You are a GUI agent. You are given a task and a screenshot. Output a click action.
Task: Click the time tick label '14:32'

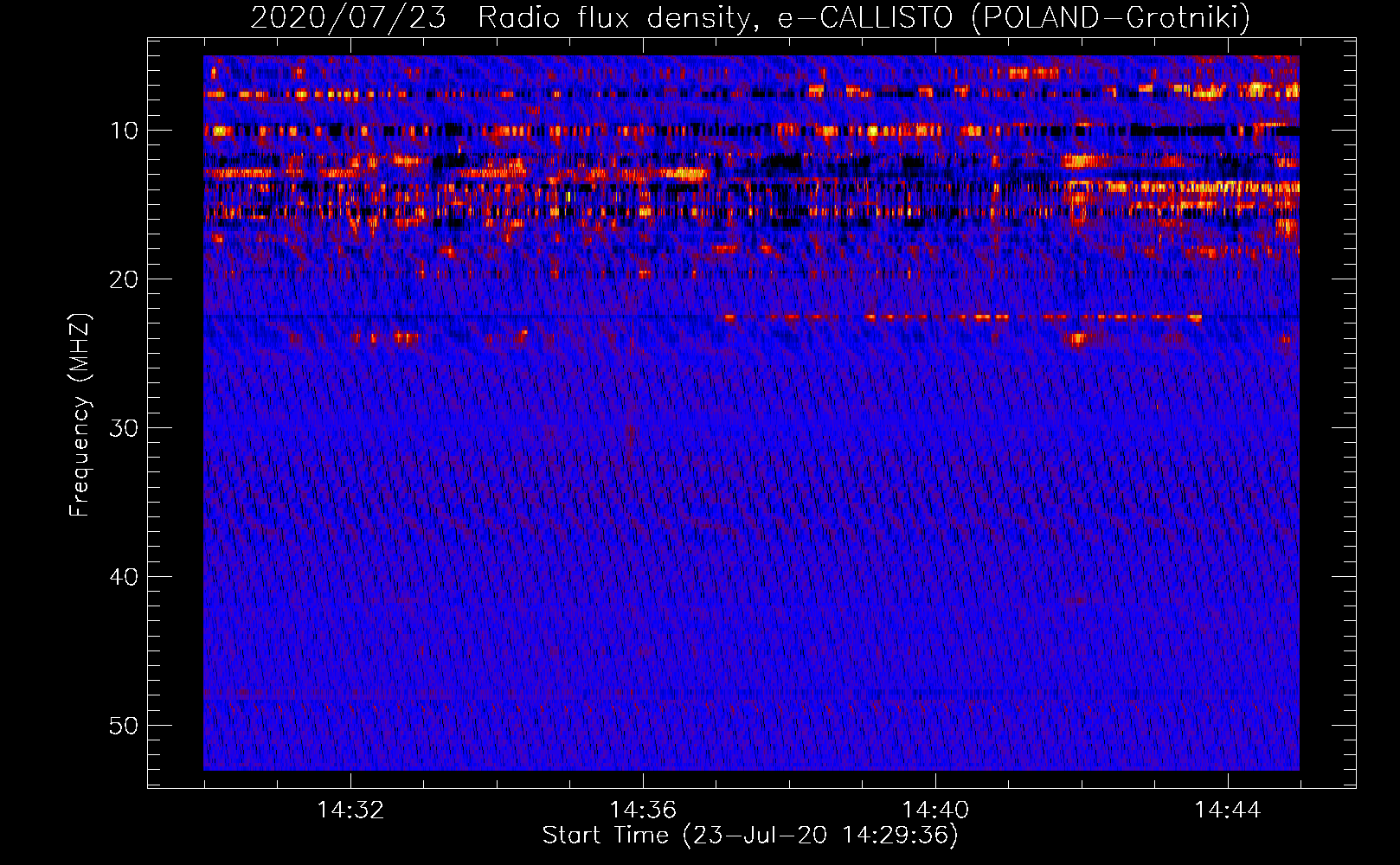point(350,811)
